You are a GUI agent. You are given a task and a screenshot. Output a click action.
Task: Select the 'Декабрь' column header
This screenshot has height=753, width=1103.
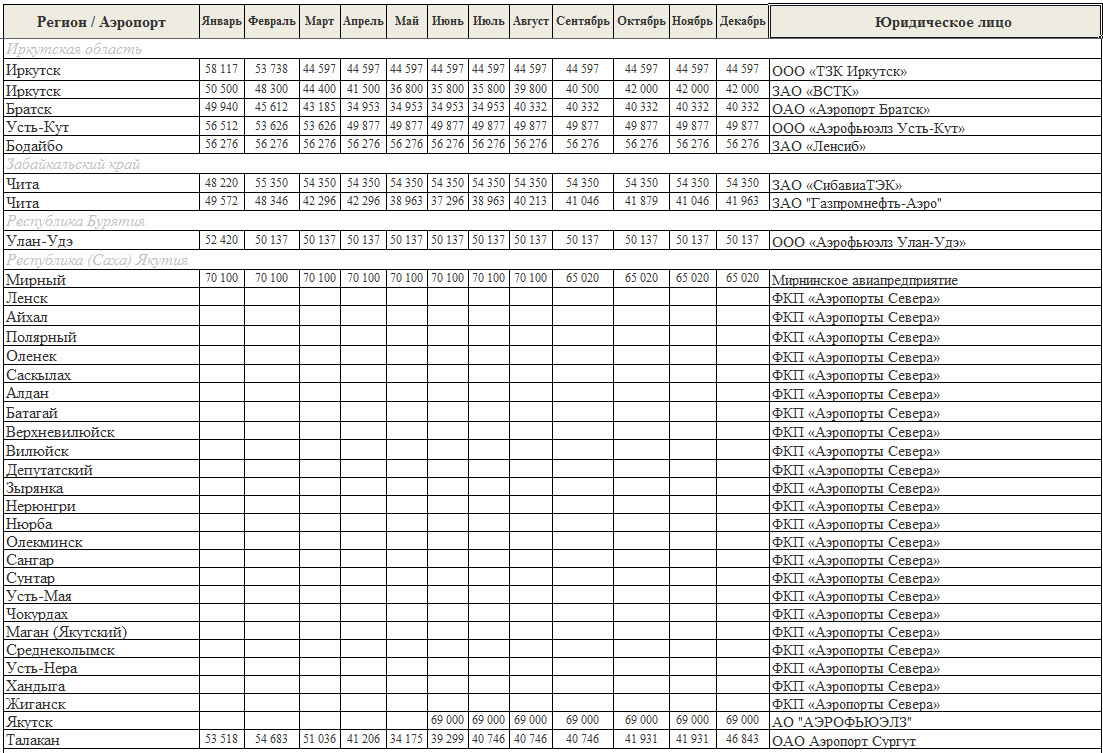pyautogui.click(x=742, y=22)
